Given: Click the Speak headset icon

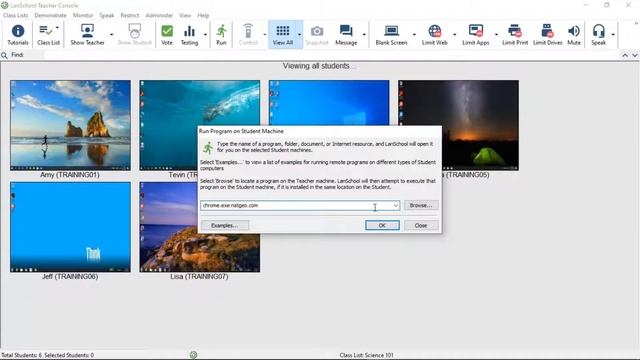Looking at the screenshot, I should [x=598, y=34].
